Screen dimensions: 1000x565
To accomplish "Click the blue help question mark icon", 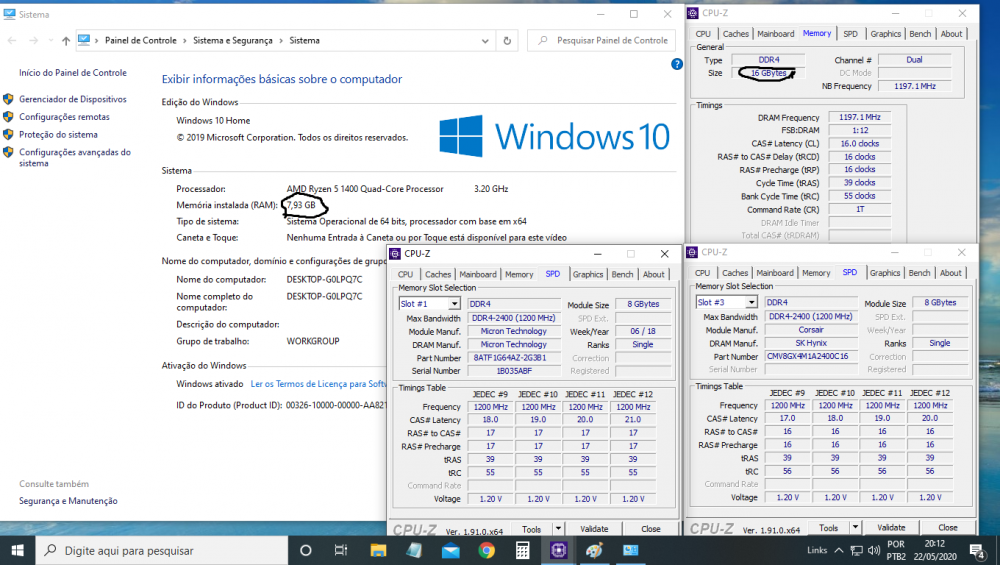I will [677, 63].
